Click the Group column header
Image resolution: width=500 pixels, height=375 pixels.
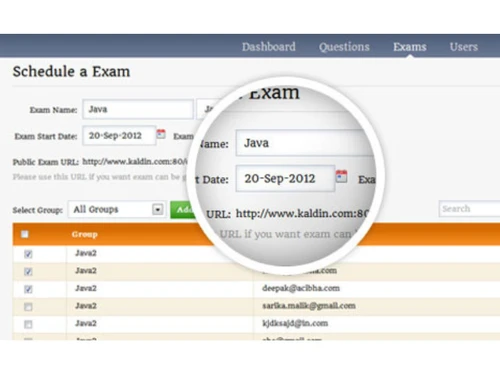coord(85,234)
